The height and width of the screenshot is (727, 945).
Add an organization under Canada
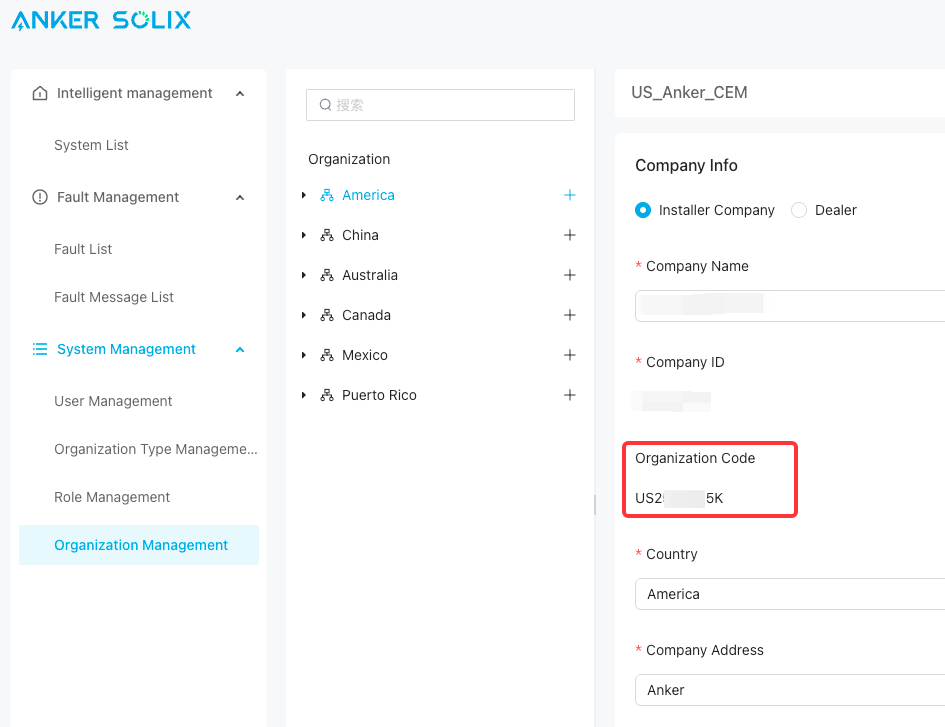[x=570, y=315]
